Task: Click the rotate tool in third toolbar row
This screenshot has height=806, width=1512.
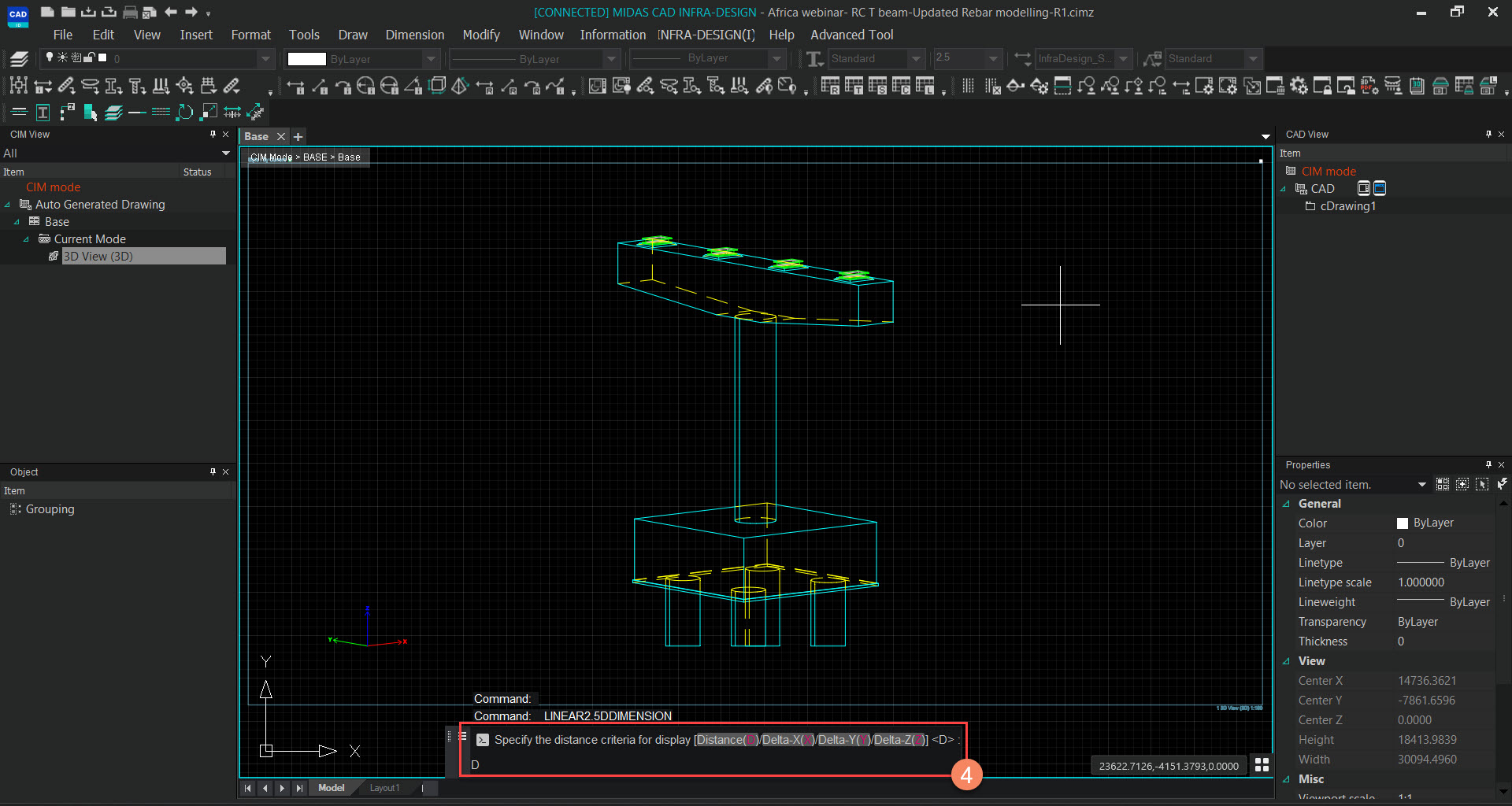Action: 184,113
